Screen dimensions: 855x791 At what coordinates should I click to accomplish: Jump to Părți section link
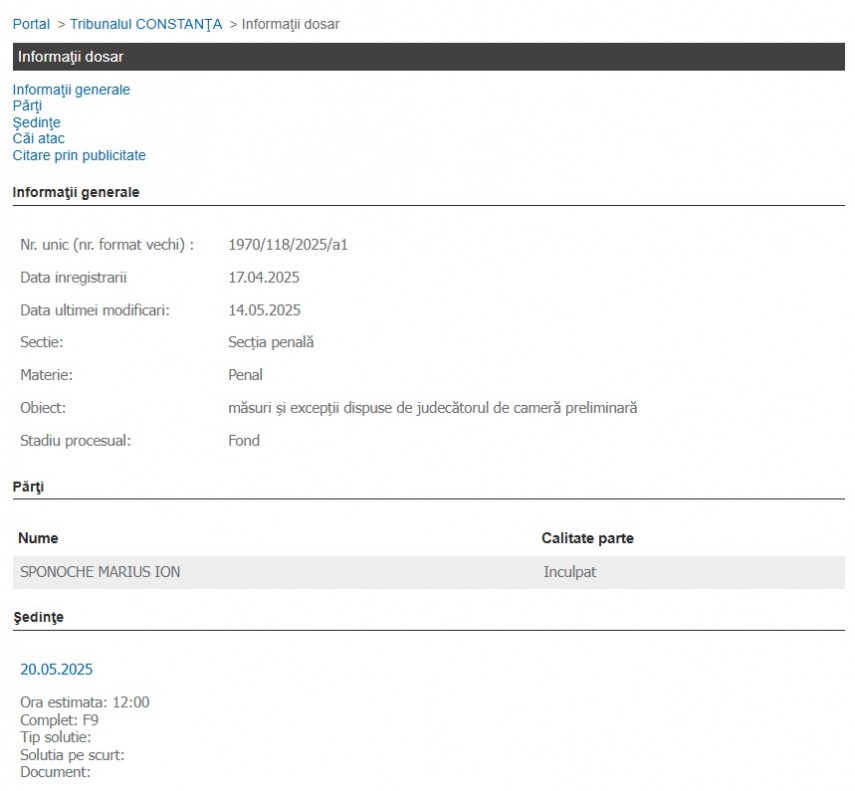pyautogui.click(x=27, y=106)
